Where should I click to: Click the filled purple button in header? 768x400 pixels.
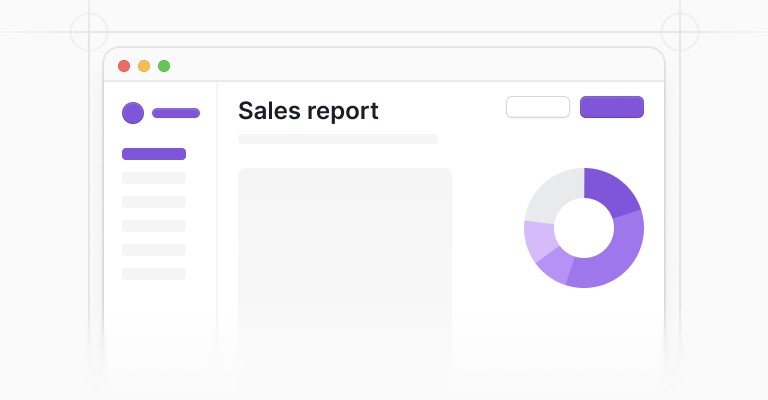coord(612,107)
